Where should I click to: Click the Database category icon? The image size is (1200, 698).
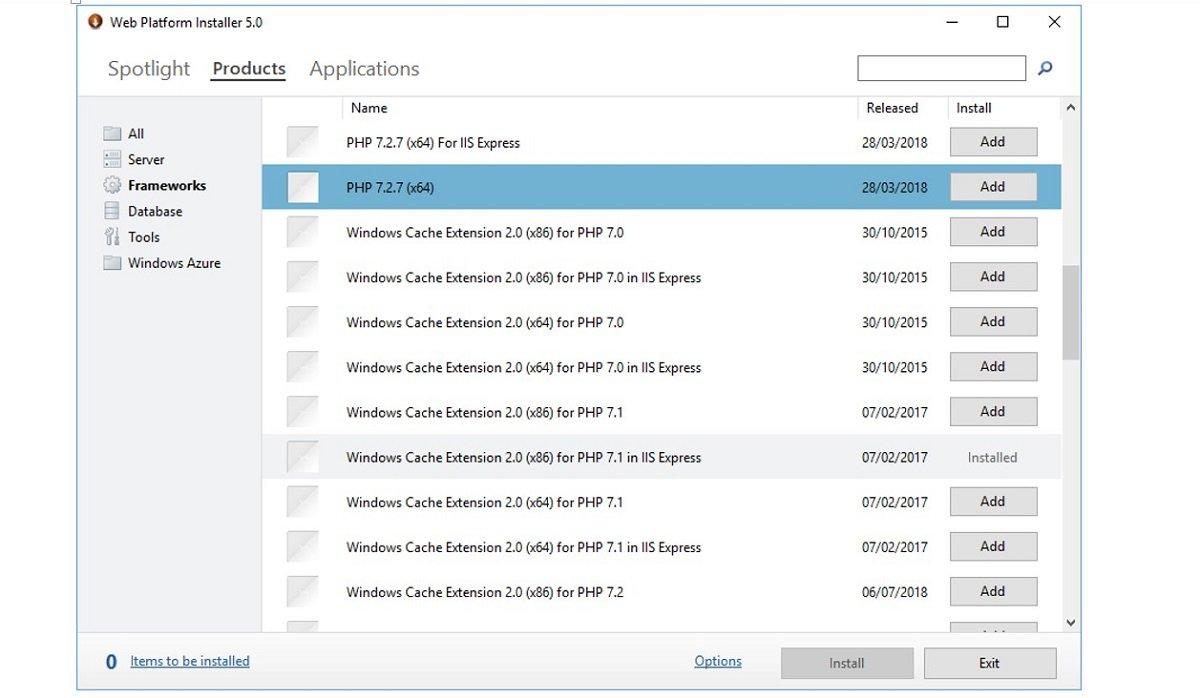click(112, 212)
